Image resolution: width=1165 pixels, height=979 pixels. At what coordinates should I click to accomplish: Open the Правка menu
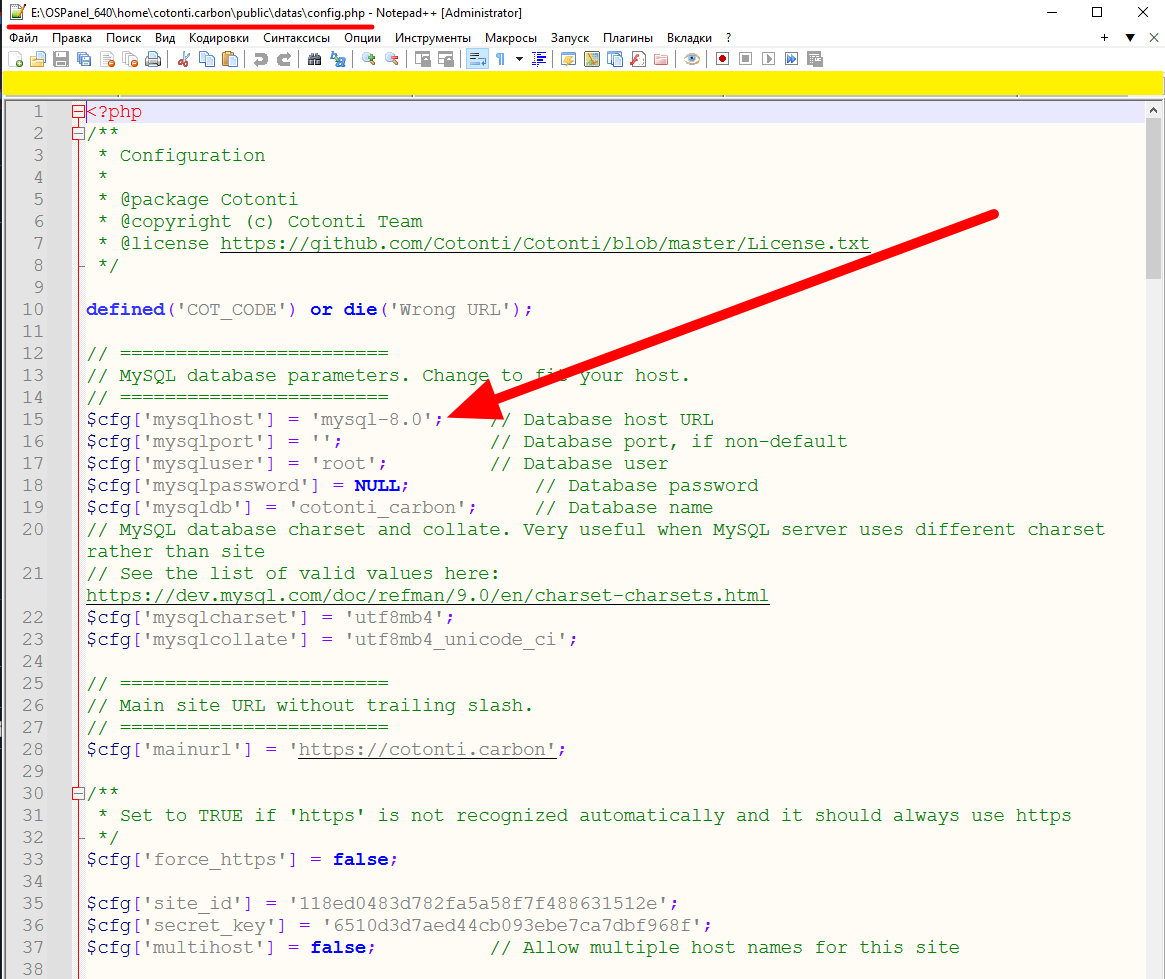[x=72, y=38]
